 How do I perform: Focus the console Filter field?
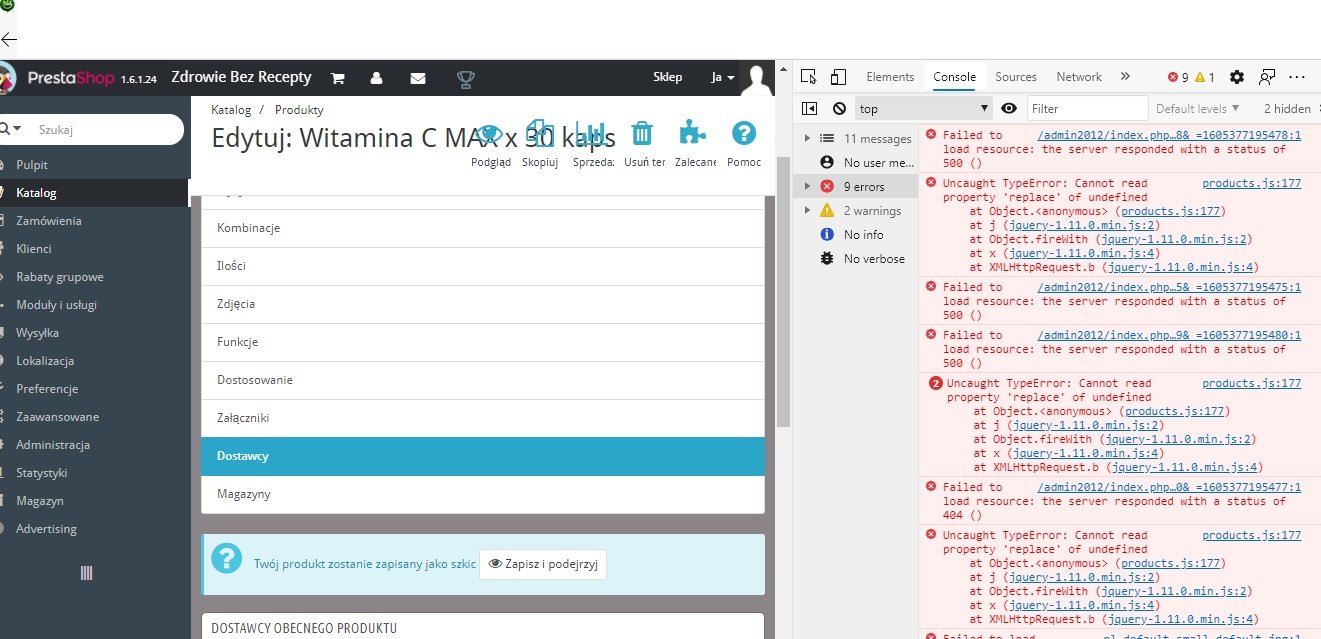pyautogui.click(x=1087, y=109)
